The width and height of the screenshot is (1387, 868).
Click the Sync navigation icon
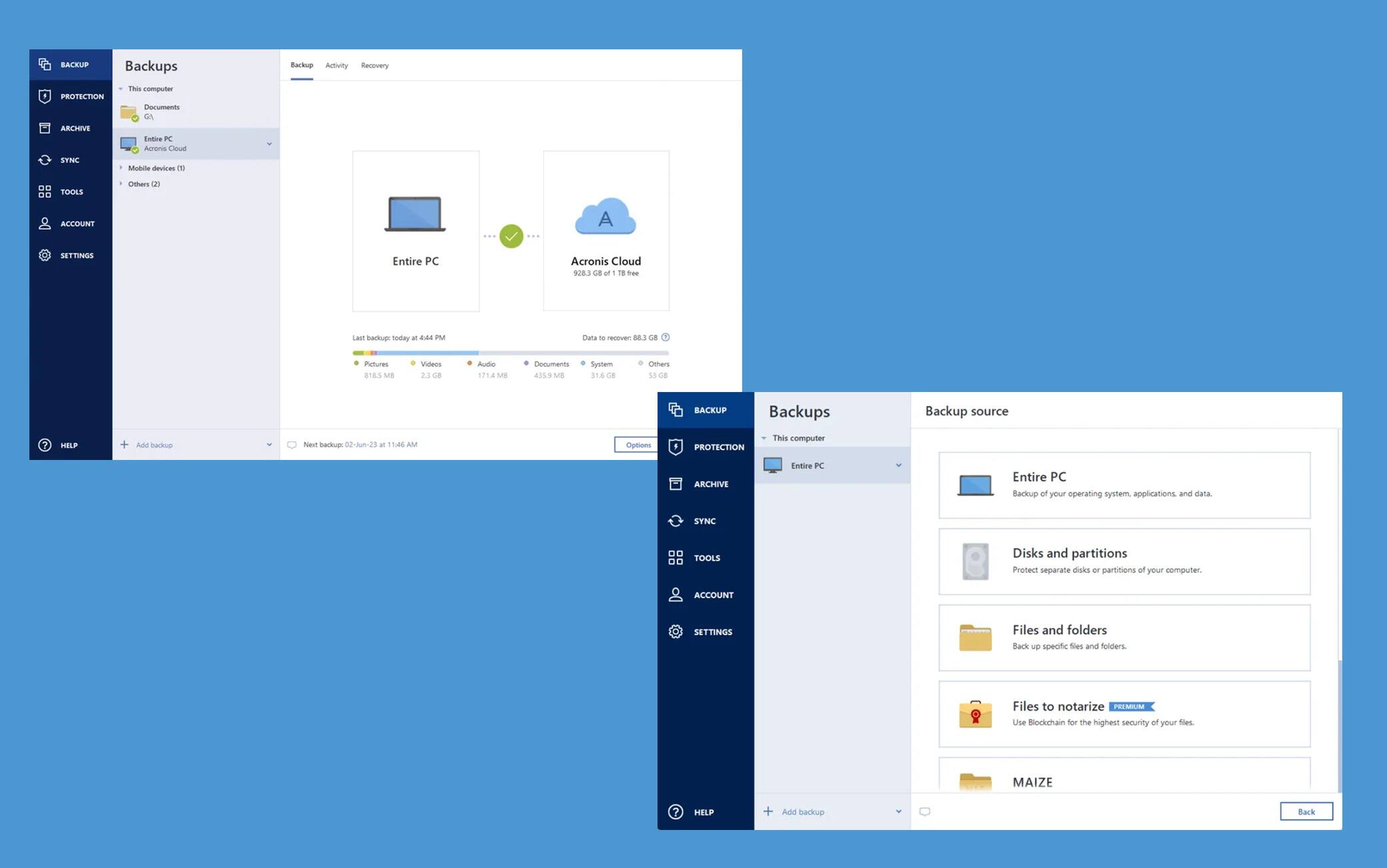[44, 159]
